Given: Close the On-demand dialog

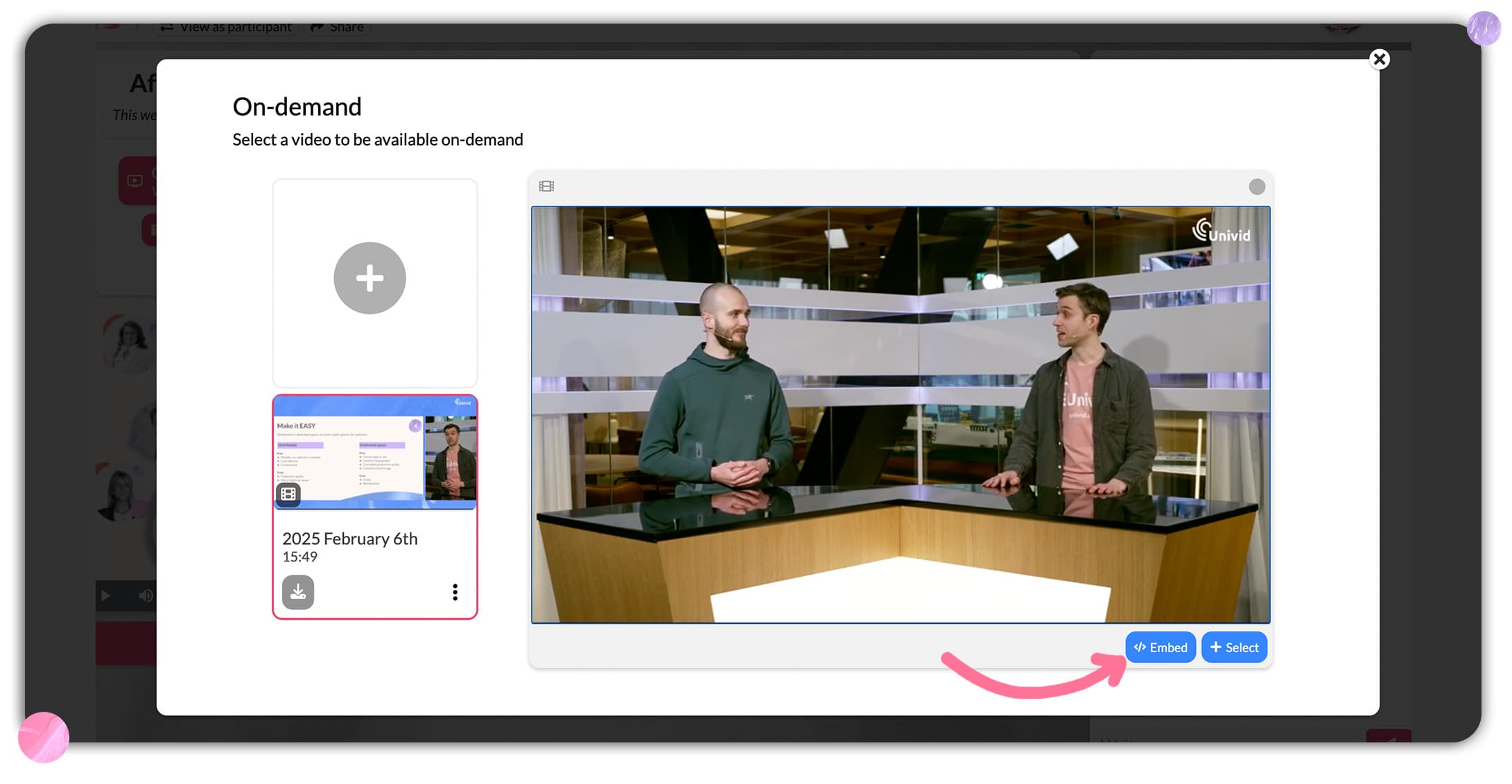Looking at the screenshot, I should pyautogui.click(x=1380, y=60).
